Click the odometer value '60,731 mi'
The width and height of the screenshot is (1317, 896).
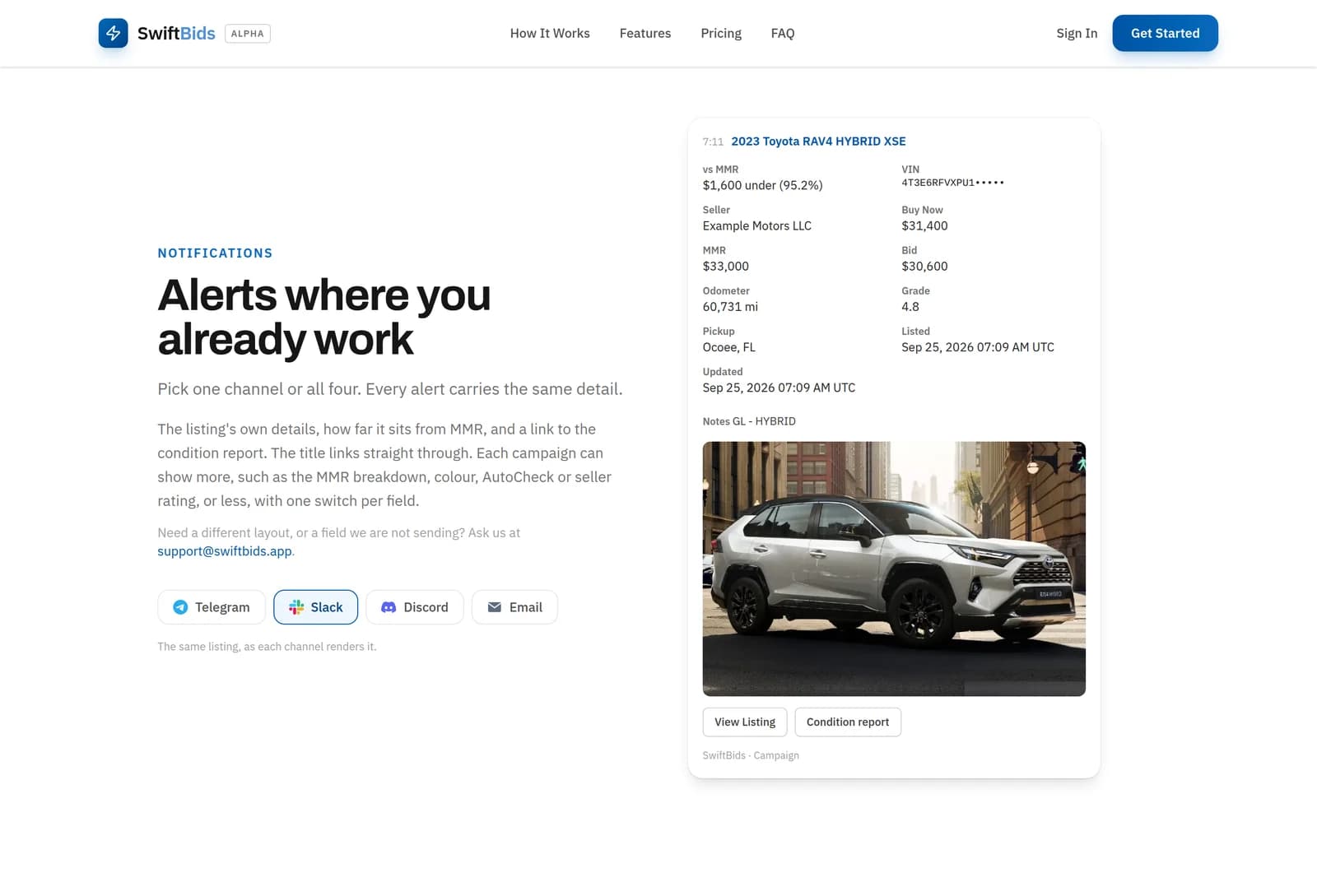tap(730, 306)
